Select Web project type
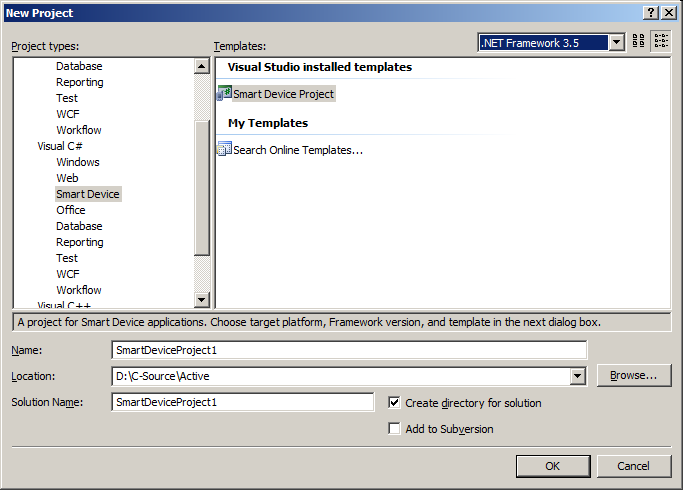Image resolution: width=683 pixels, height=490 pixels. coord(67,178)
